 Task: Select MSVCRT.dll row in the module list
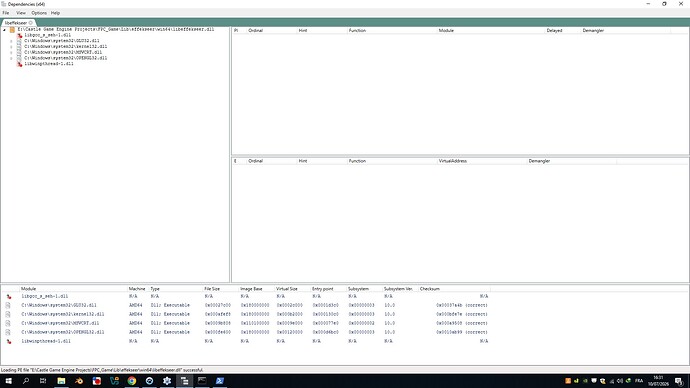click(246, 323)
